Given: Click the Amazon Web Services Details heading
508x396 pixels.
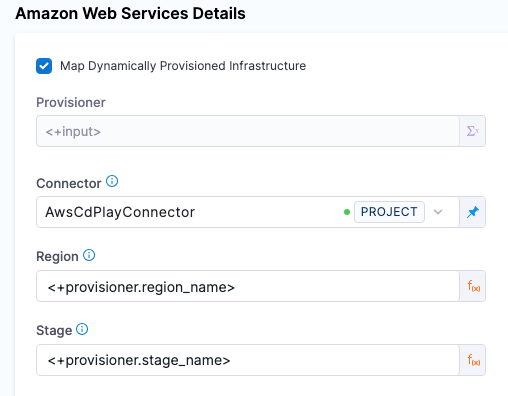Looking at the screenshot, I should (130, 14).
